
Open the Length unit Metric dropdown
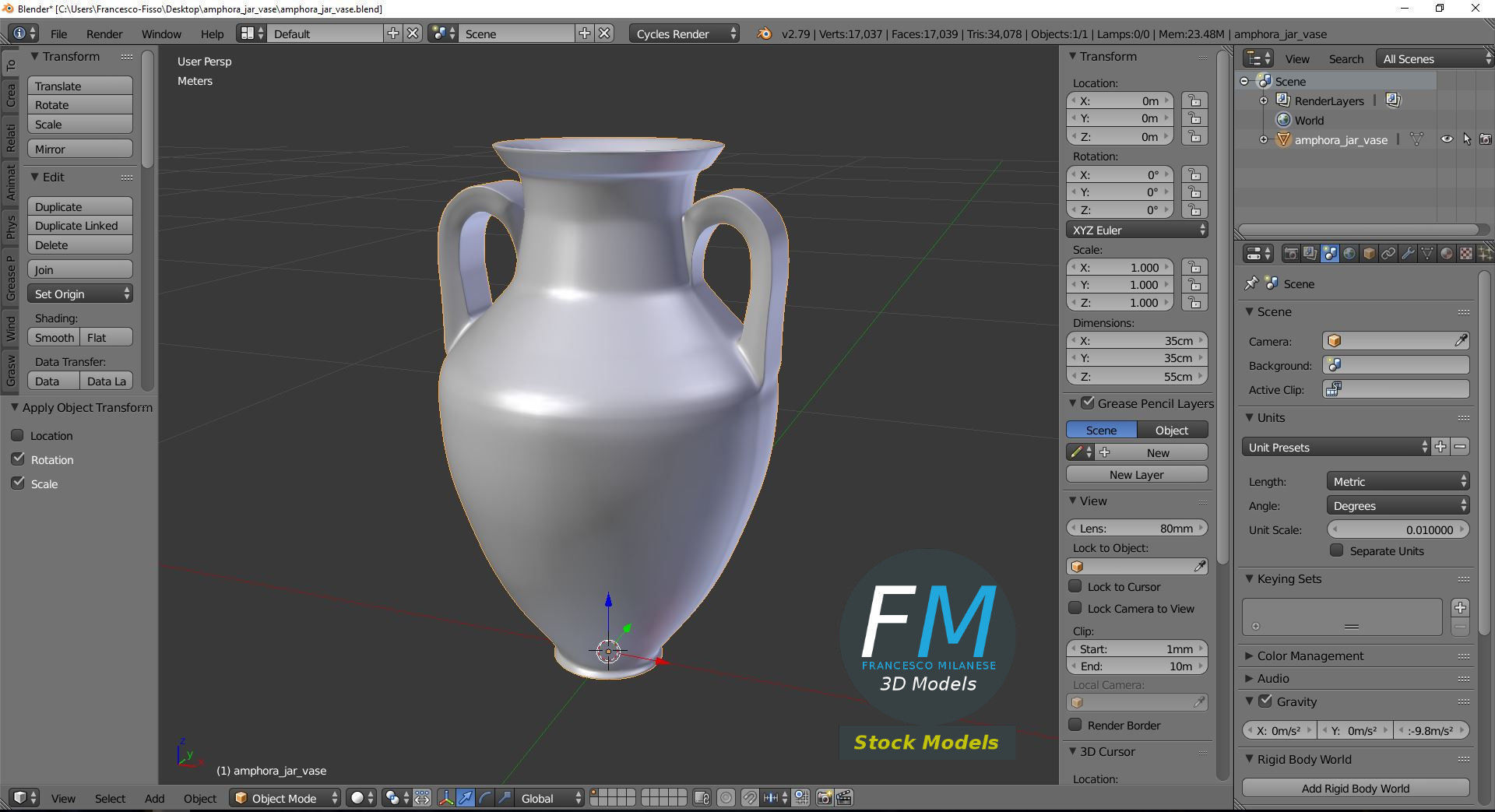[x=1398, y=481]
